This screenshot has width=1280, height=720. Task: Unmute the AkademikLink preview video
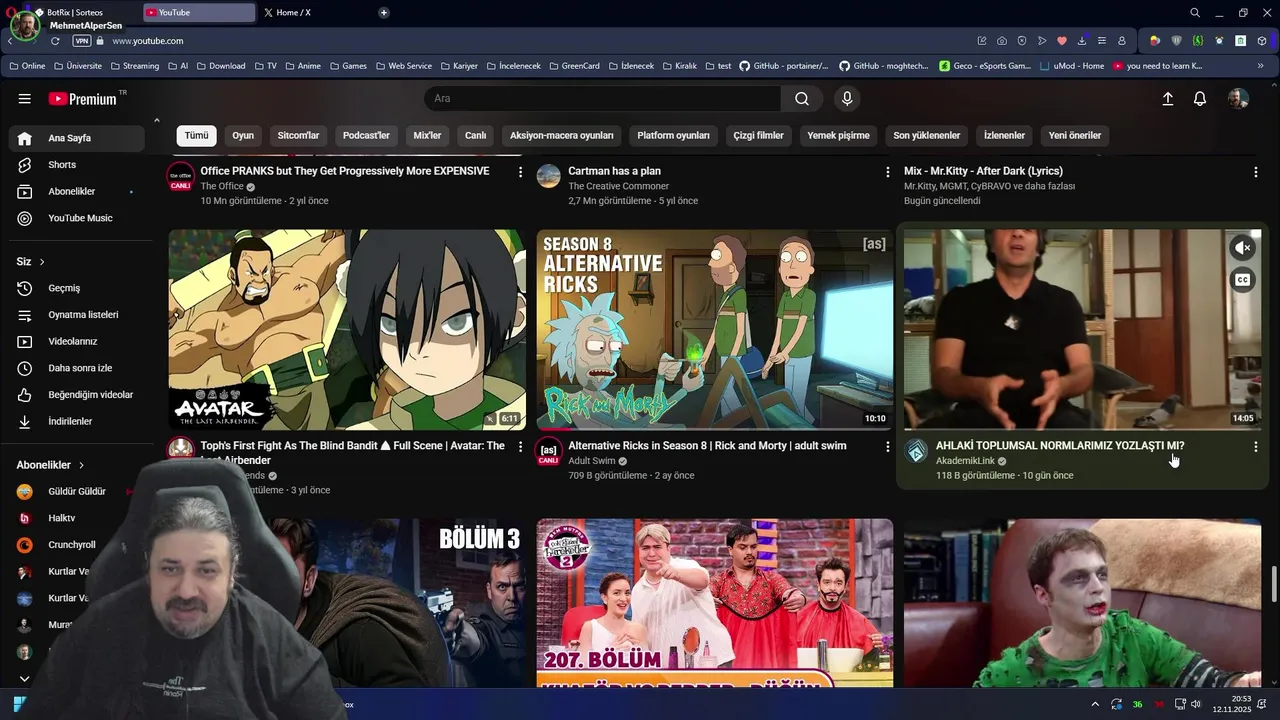pos(1242,248)
